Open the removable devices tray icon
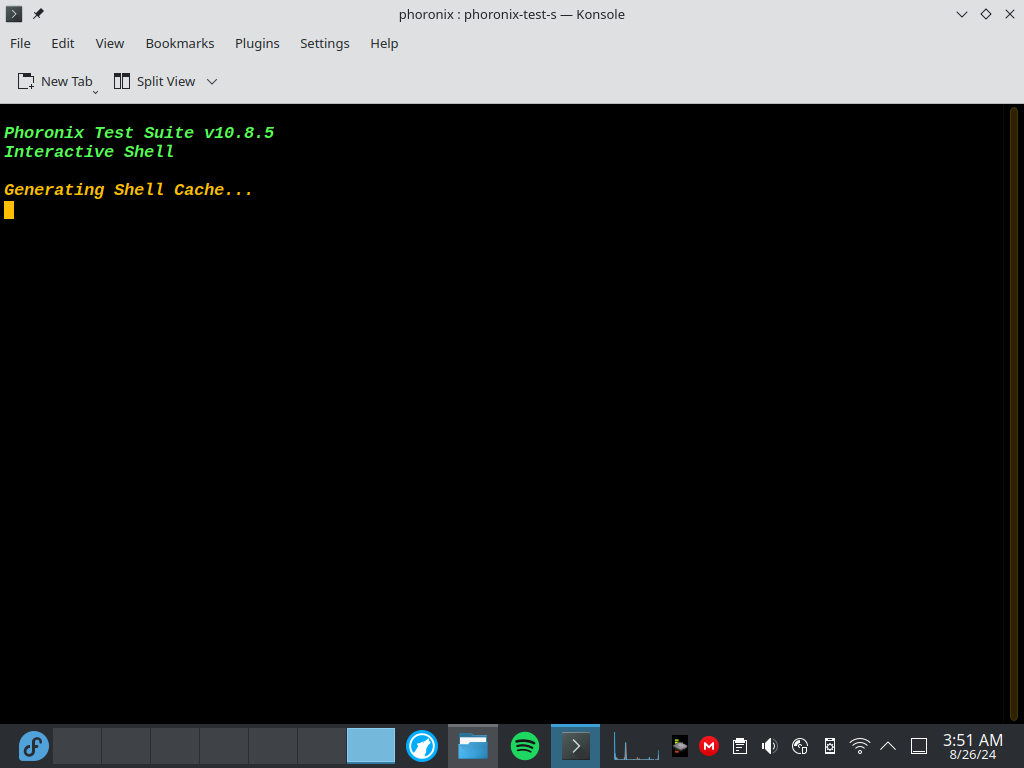The height and width of the screenshot is (768, 1024). point(830,746)
